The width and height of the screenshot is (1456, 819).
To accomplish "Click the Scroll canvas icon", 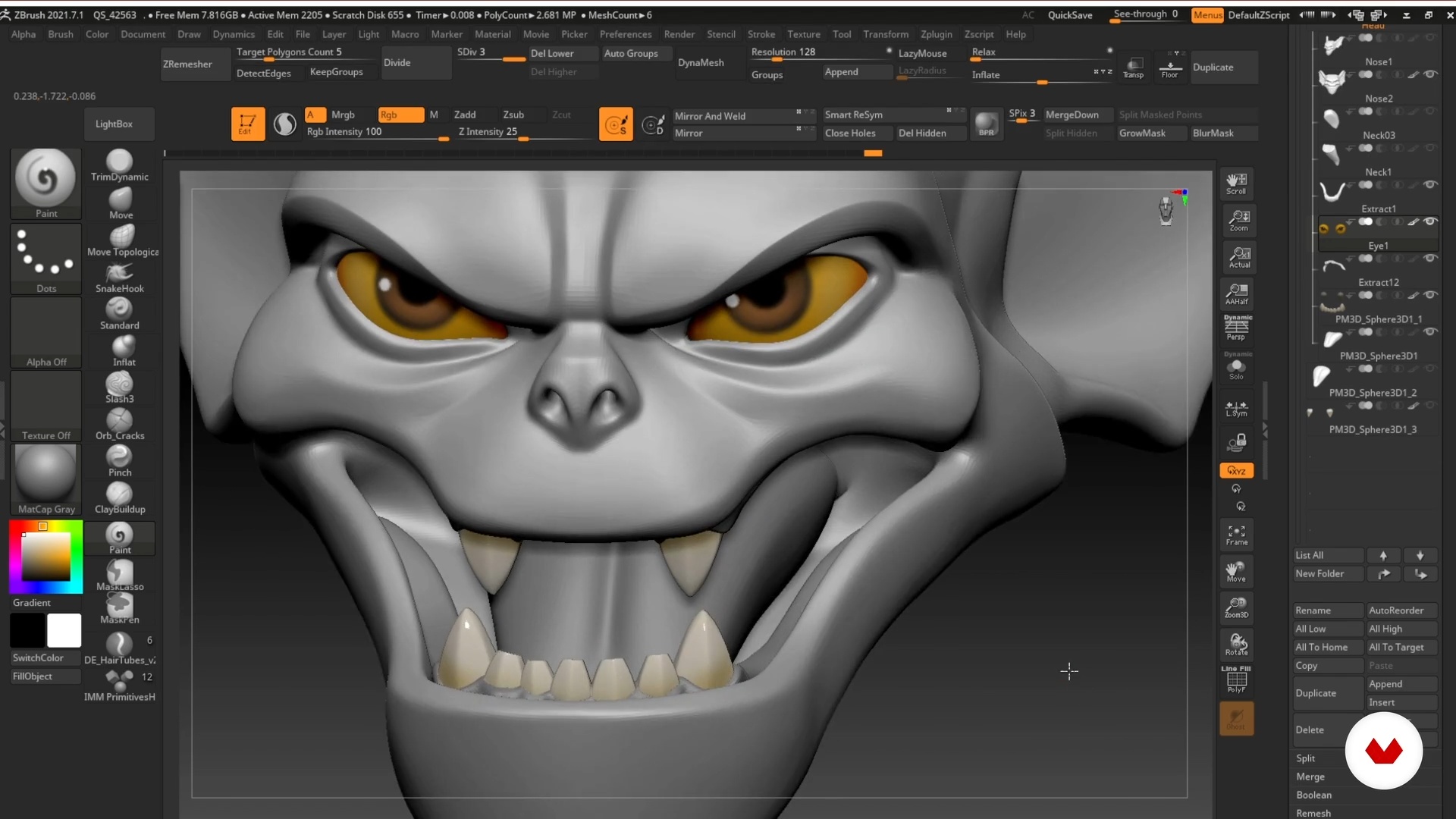I will click(1237, 184).
